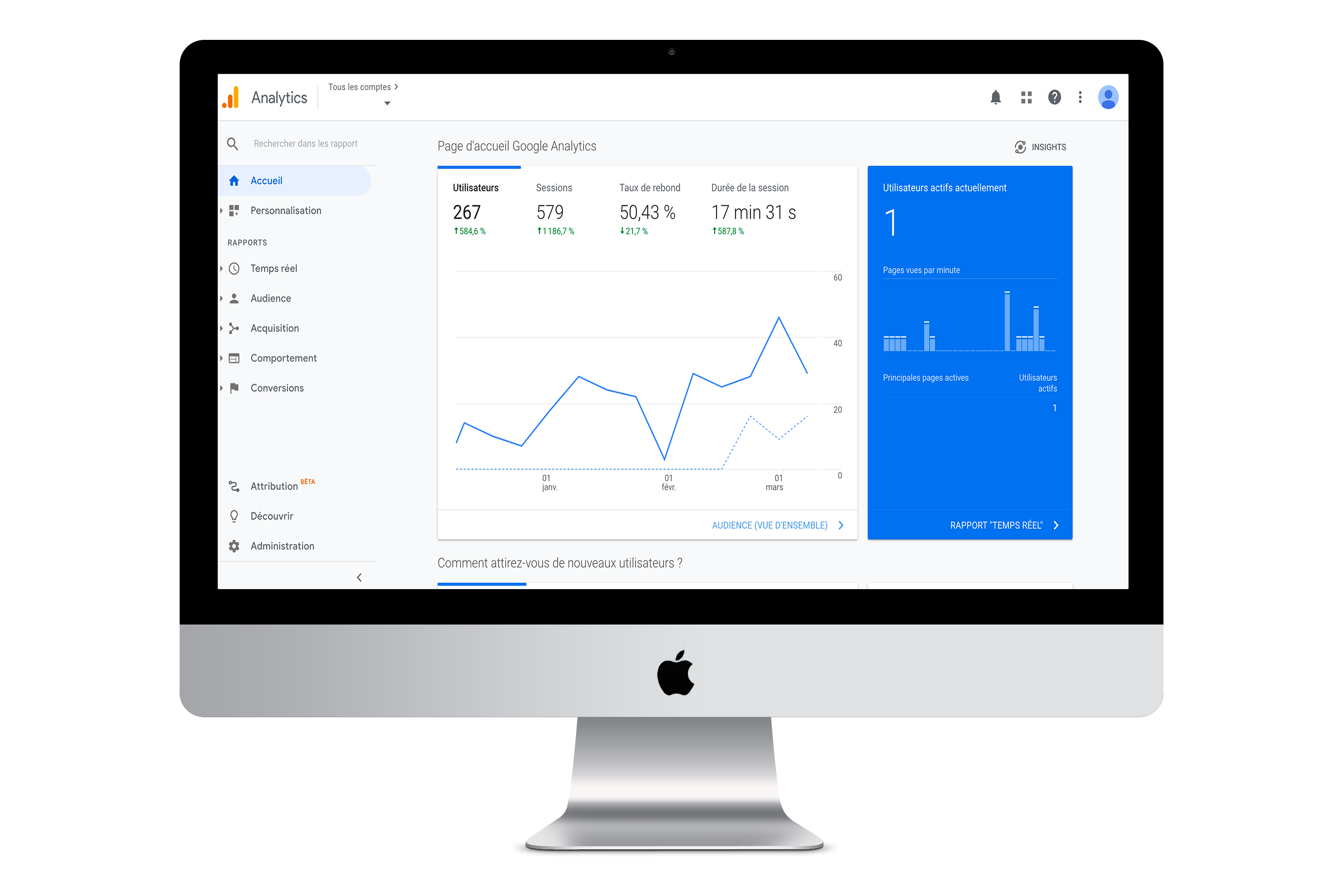Click the Personnalisation menu item
Screen dimensions: 1344x896
(x=285, y=210)
